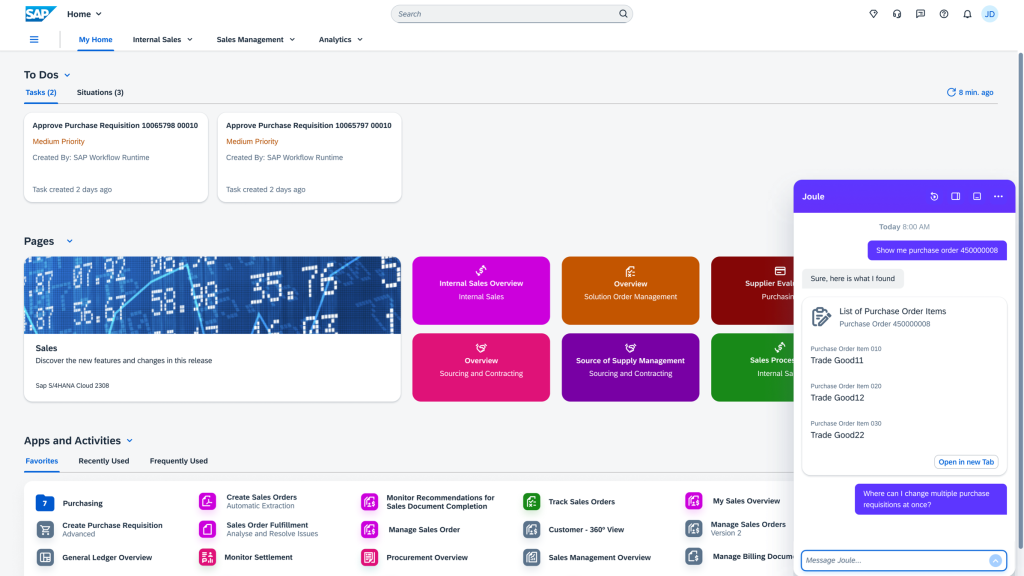Open Source of Supply Management tile
Screen dimensions: 1024x576
click(630, 367)
